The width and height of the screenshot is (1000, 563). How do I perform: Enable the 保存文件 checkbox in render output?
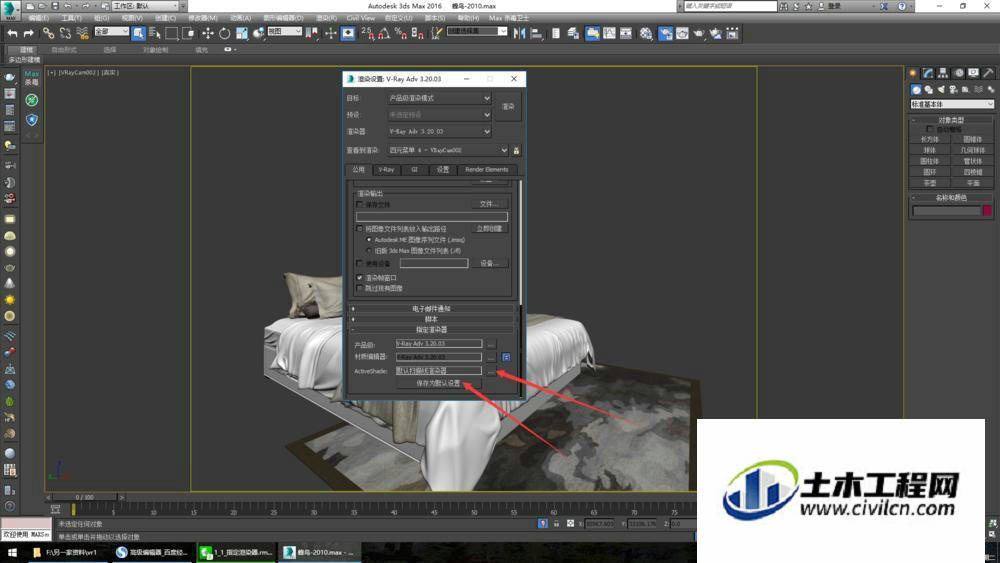[359, 205]
